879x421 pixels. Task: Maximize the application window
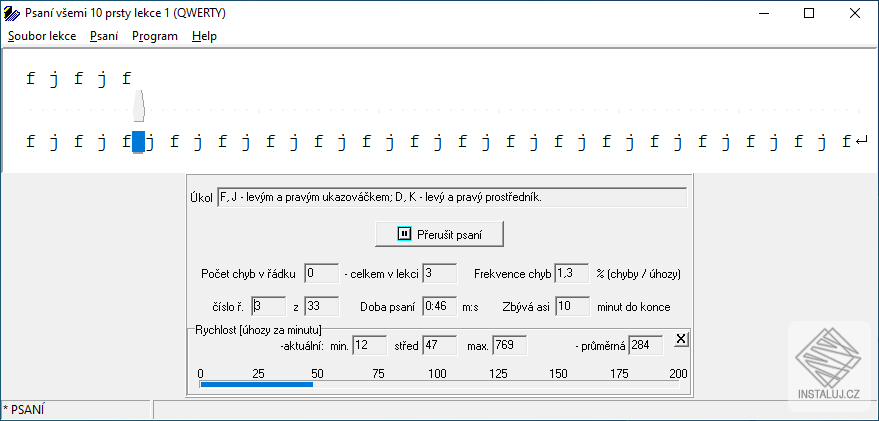coord(809,13)
